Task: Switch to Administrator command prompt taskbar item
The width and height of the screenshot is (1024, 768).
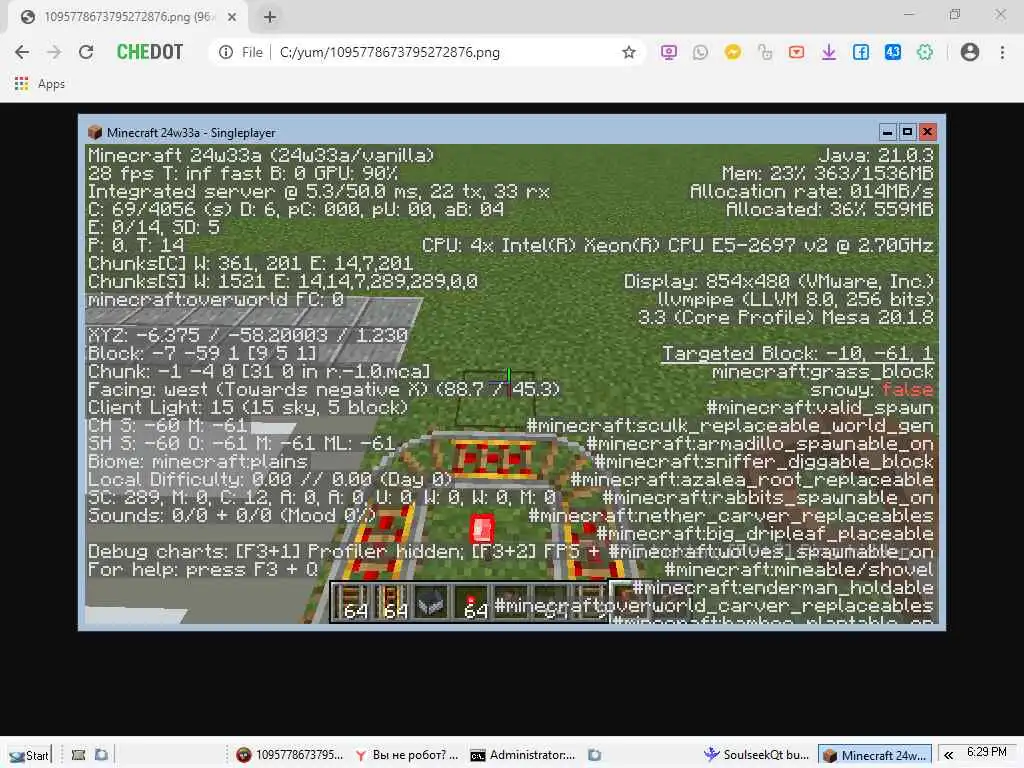Action: tap(523, 755)
